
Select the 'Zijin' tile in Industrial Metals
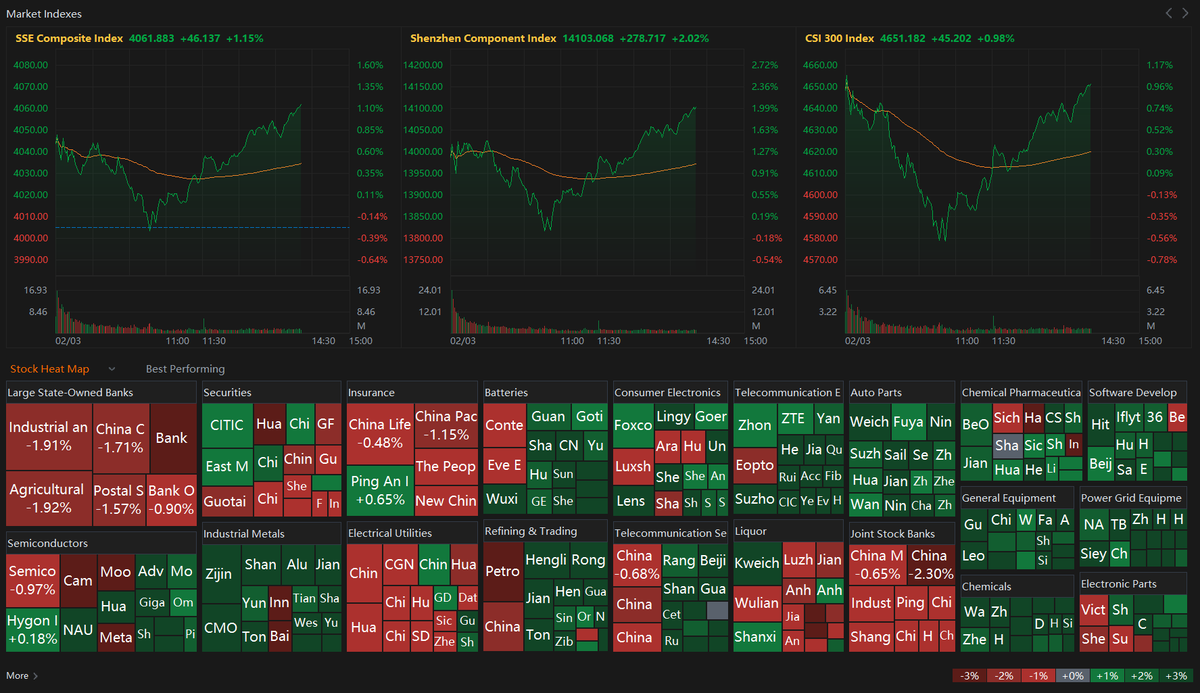221,575
